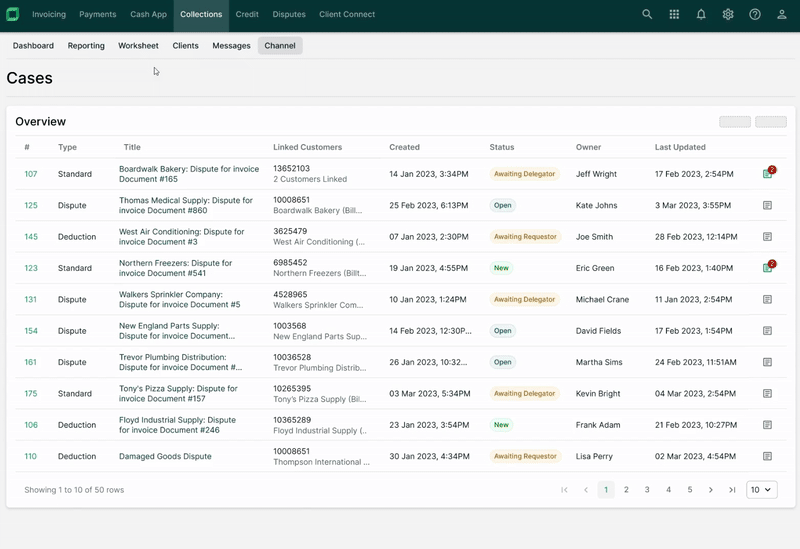The image size is (800, 549).
Task: Go to page 3
Action: click(647, 490)
